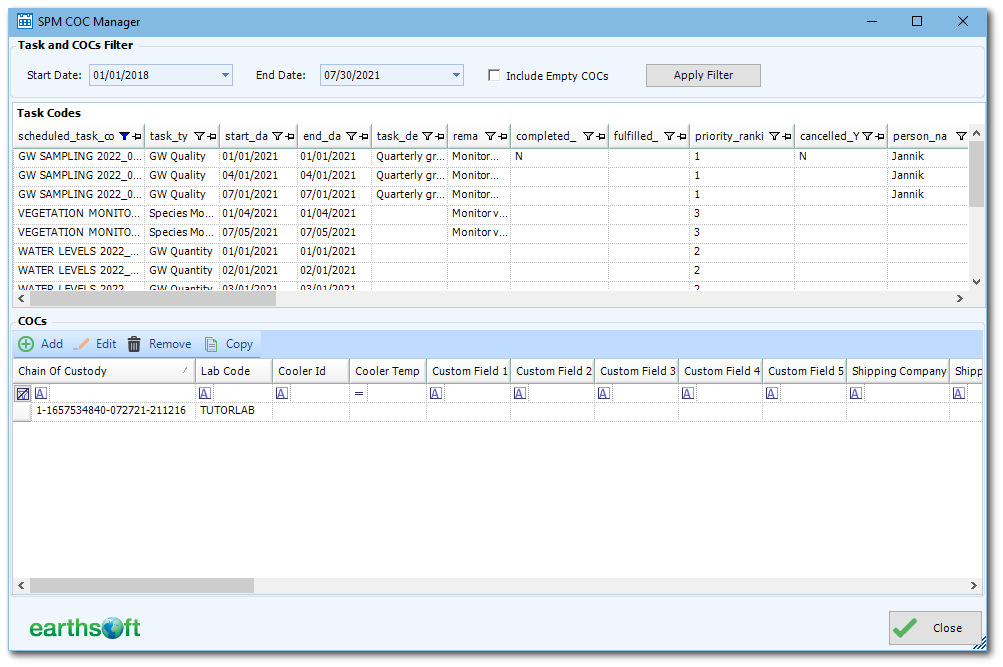Enable Include Empty COCs checkbox
The image size is (1003, 667).
coord(494,75)
